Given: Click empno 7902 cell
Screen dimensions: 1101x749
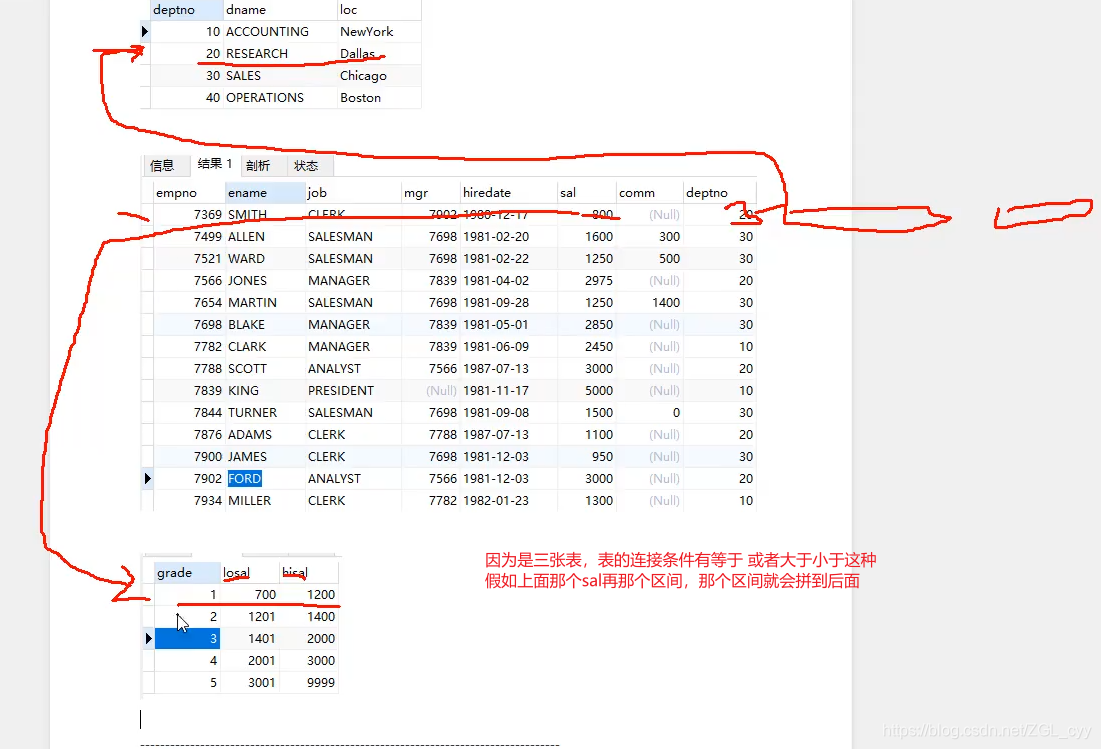Looking at the screenshot, I should (x=190, y=479).
